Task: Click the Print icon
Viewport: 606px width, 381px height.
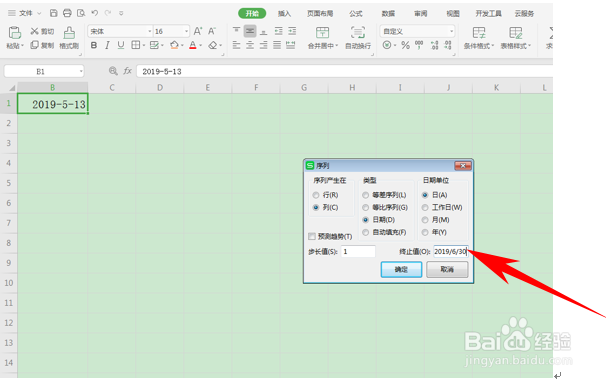Action: (x=67, y=13)
